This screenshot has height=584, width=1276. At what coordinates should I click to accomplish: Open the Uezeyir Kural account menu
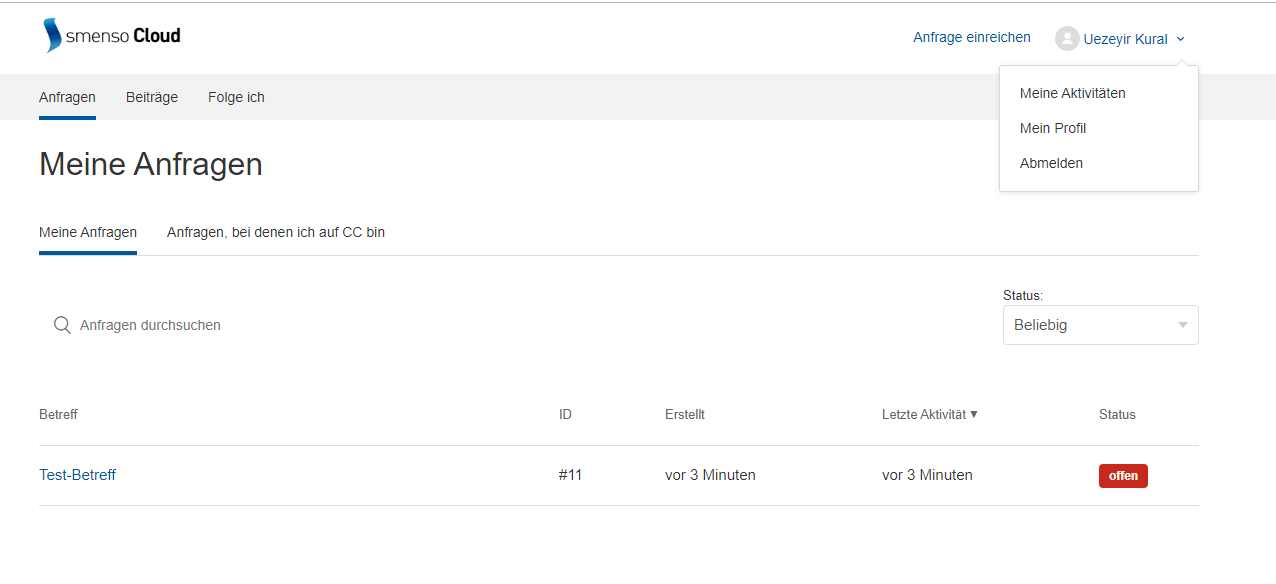pyautogui.click(x=1121, y=39)
